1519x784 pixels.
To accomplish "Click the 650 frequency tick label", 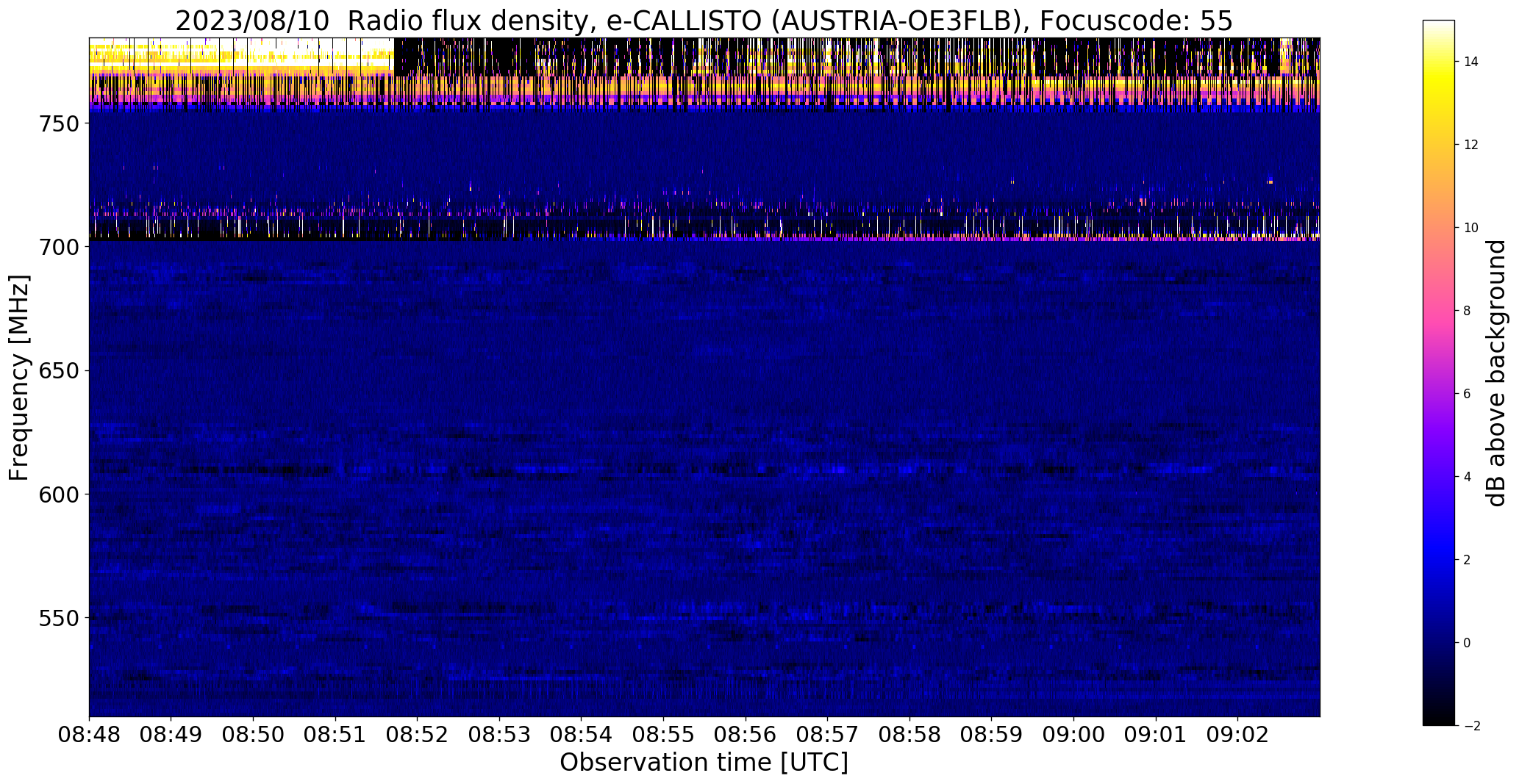I will (x=59, y=371).
